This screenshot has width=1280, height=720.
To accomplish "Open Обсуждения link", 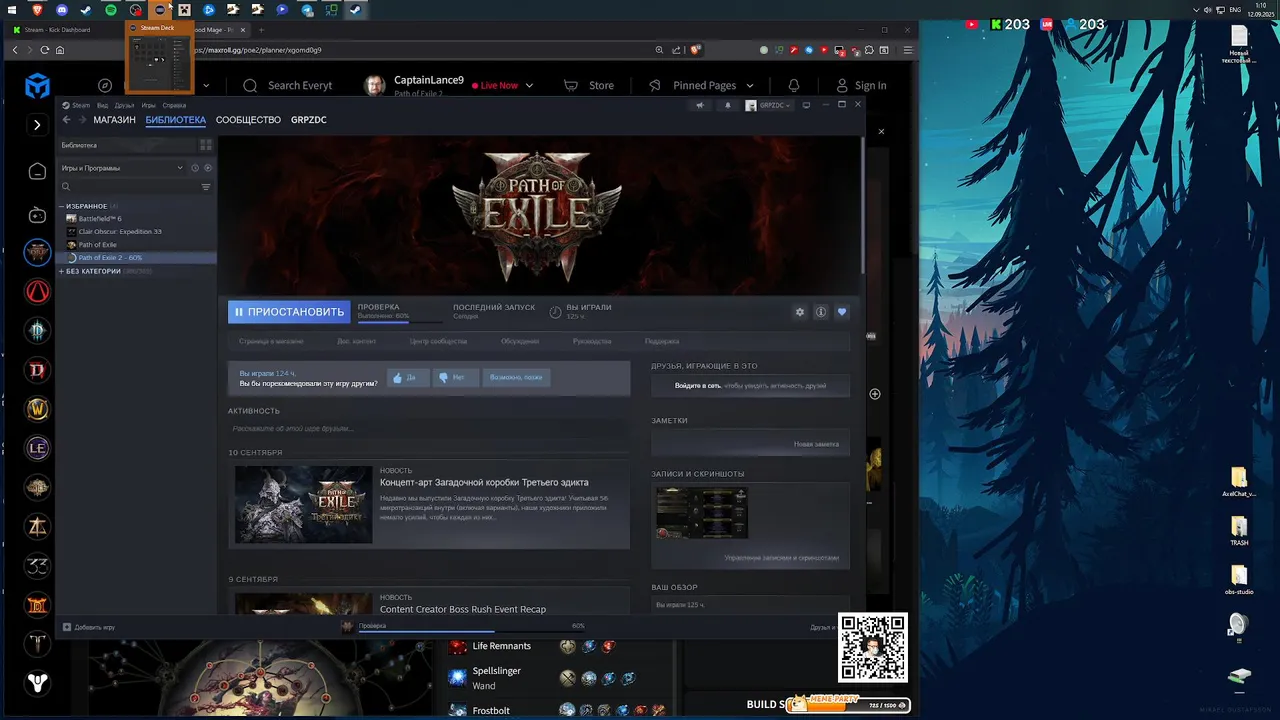I will click(x=520, y=341).
